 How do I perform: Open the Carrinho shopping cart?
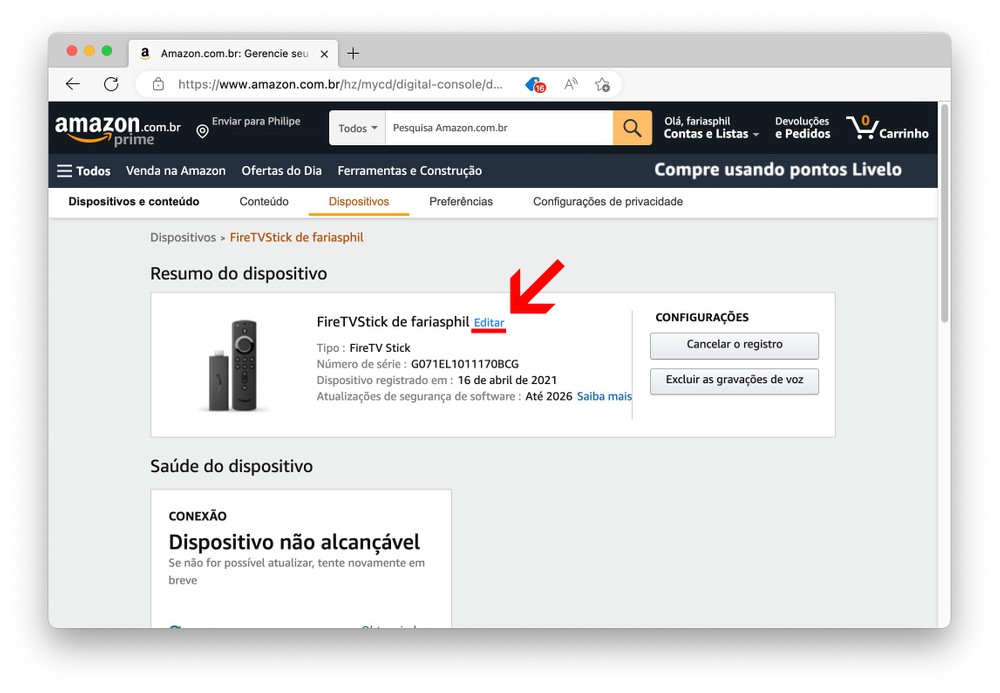pyautogui.click(x=887, y=128)
